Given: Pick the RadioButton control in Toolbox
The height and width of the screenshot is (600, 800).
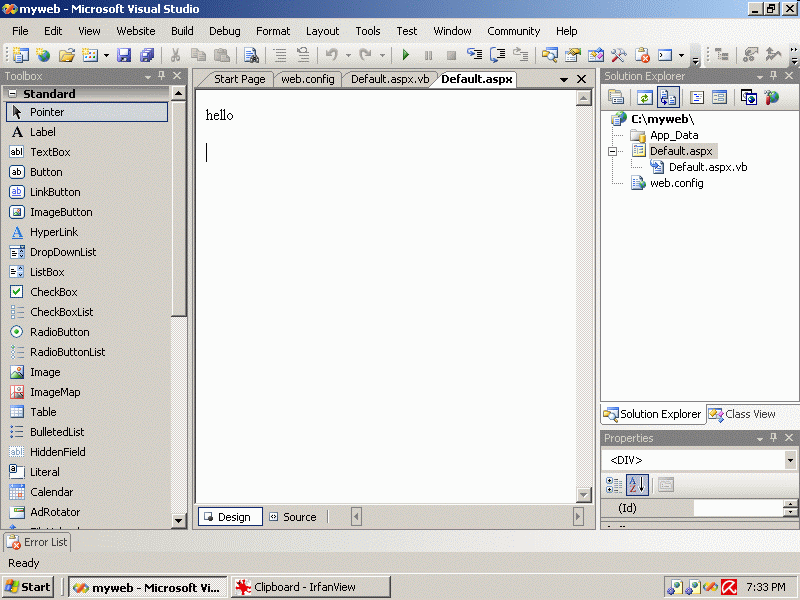Looking at the screenshot, I should coord(59,332).
